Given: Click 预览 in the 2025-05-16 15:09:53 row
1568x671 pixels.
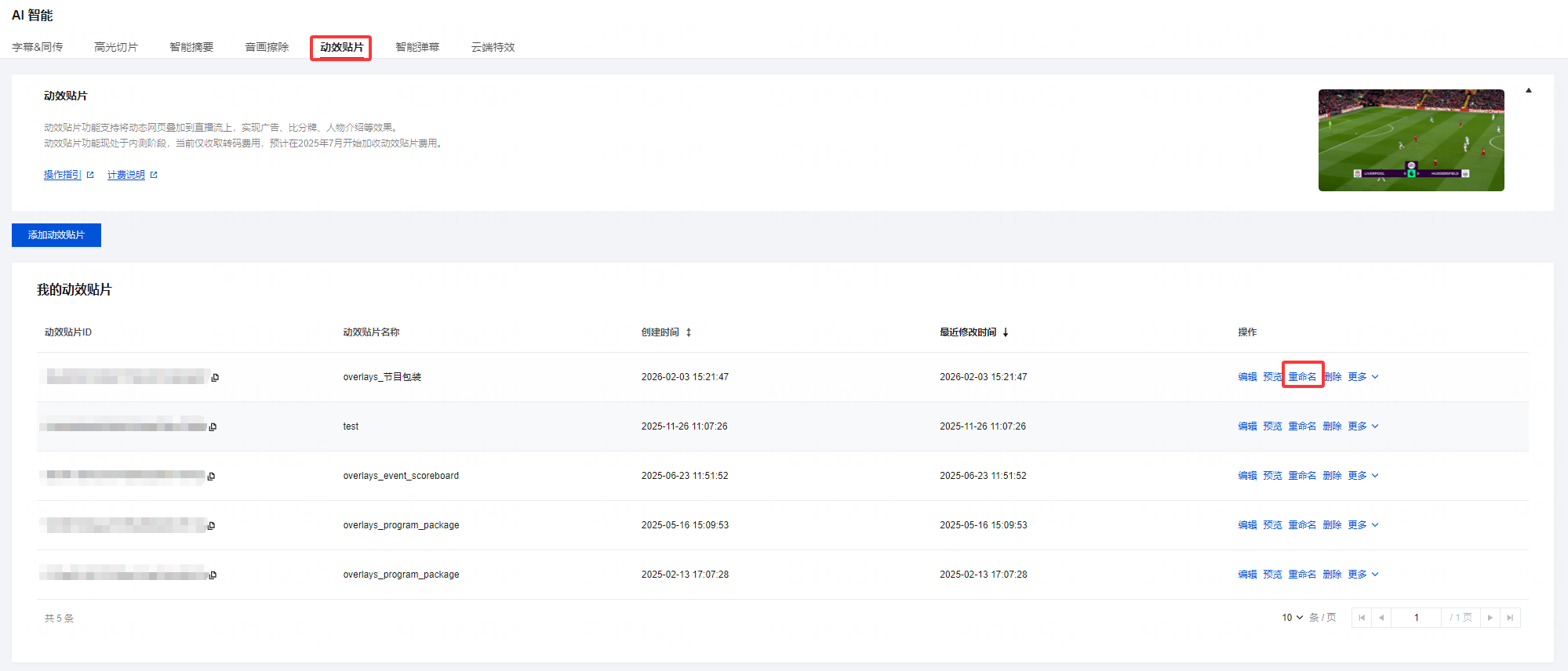Looking at the screenshot, I should click(x=1272, y=525).
